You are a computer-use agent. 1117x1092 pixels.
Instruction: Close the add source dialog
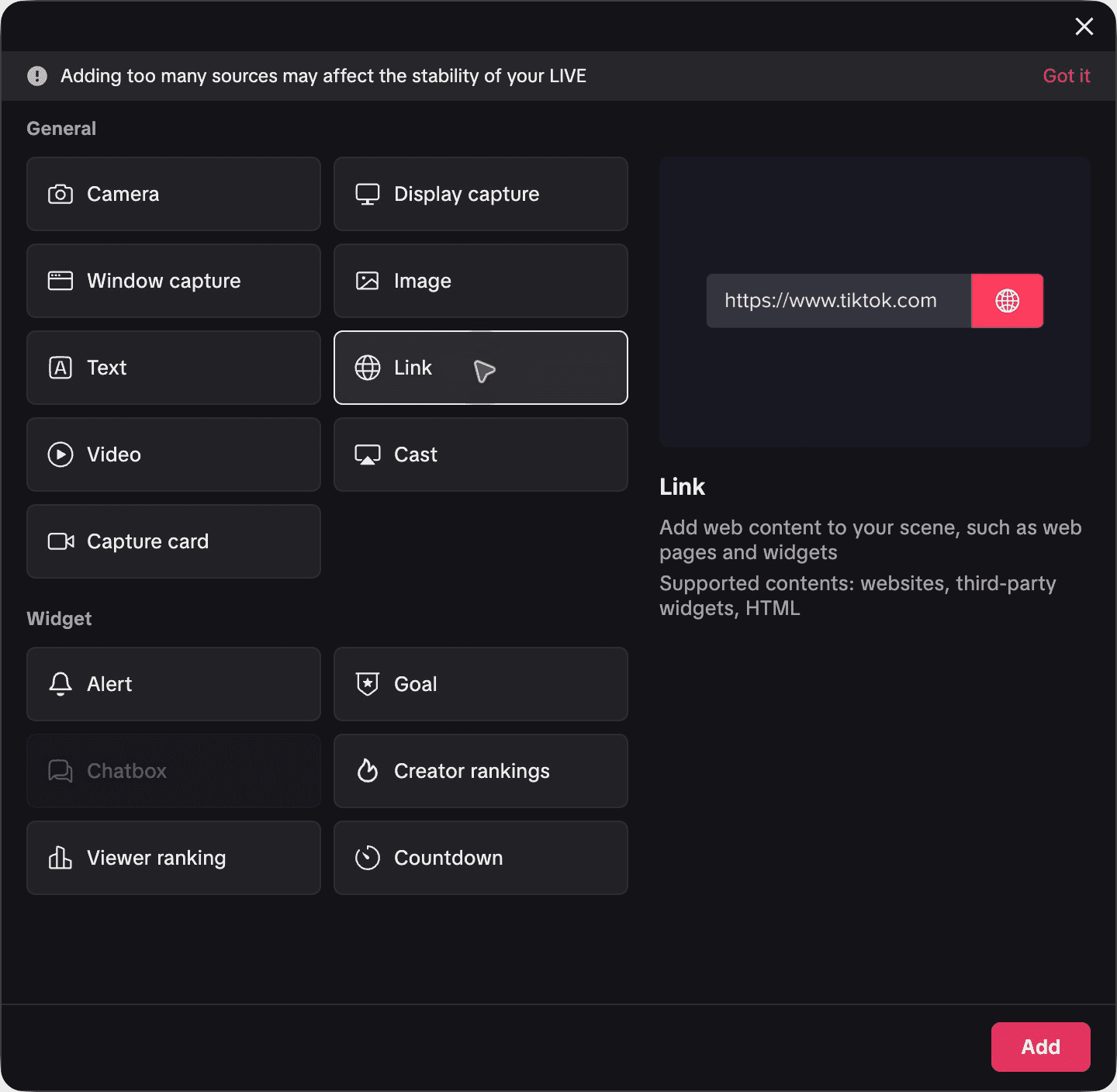1084,26
